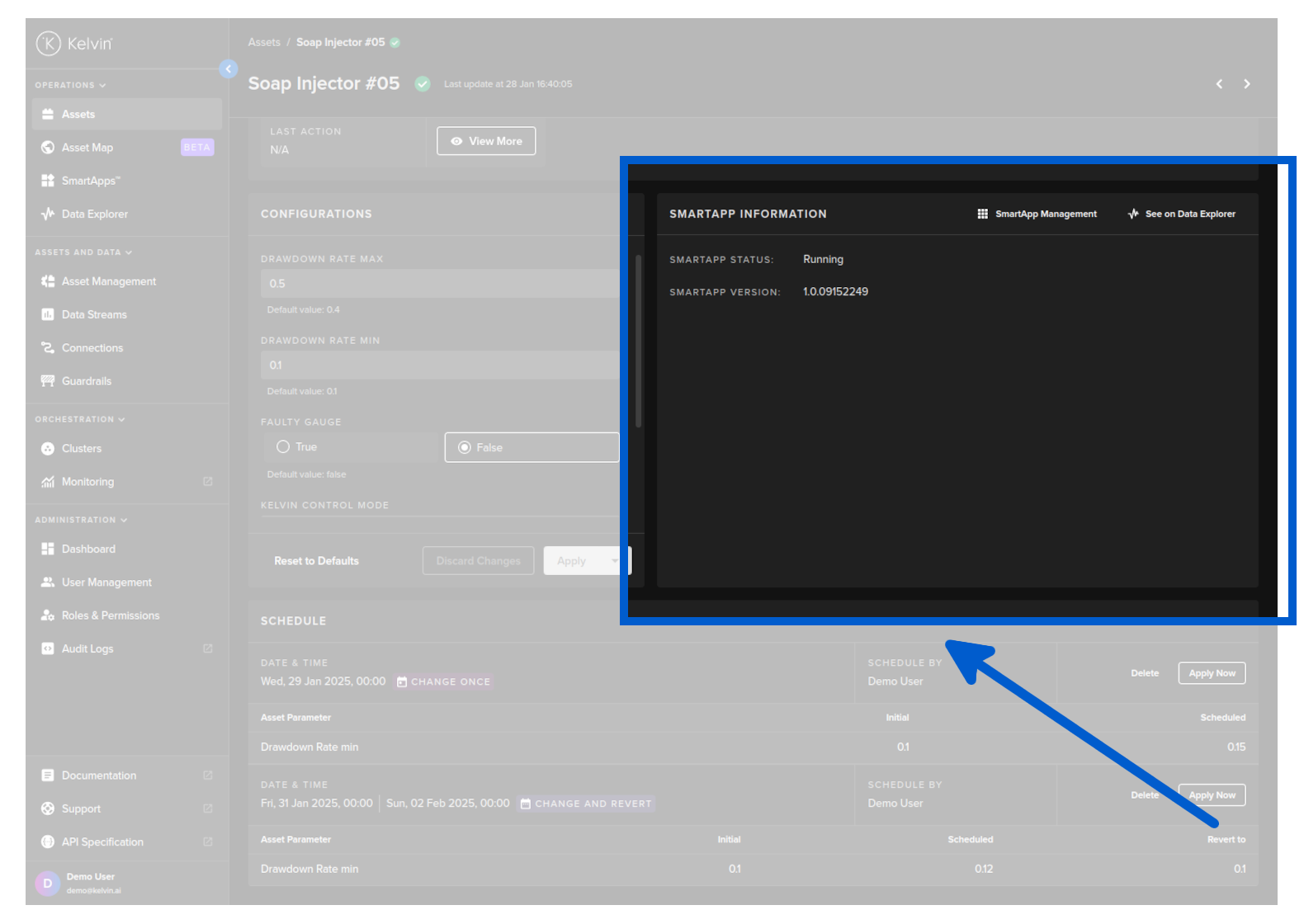This screenshot has height=924, width=1304.
Task: Open SmartApps from the sidebar
Action: tap(91, 181)
